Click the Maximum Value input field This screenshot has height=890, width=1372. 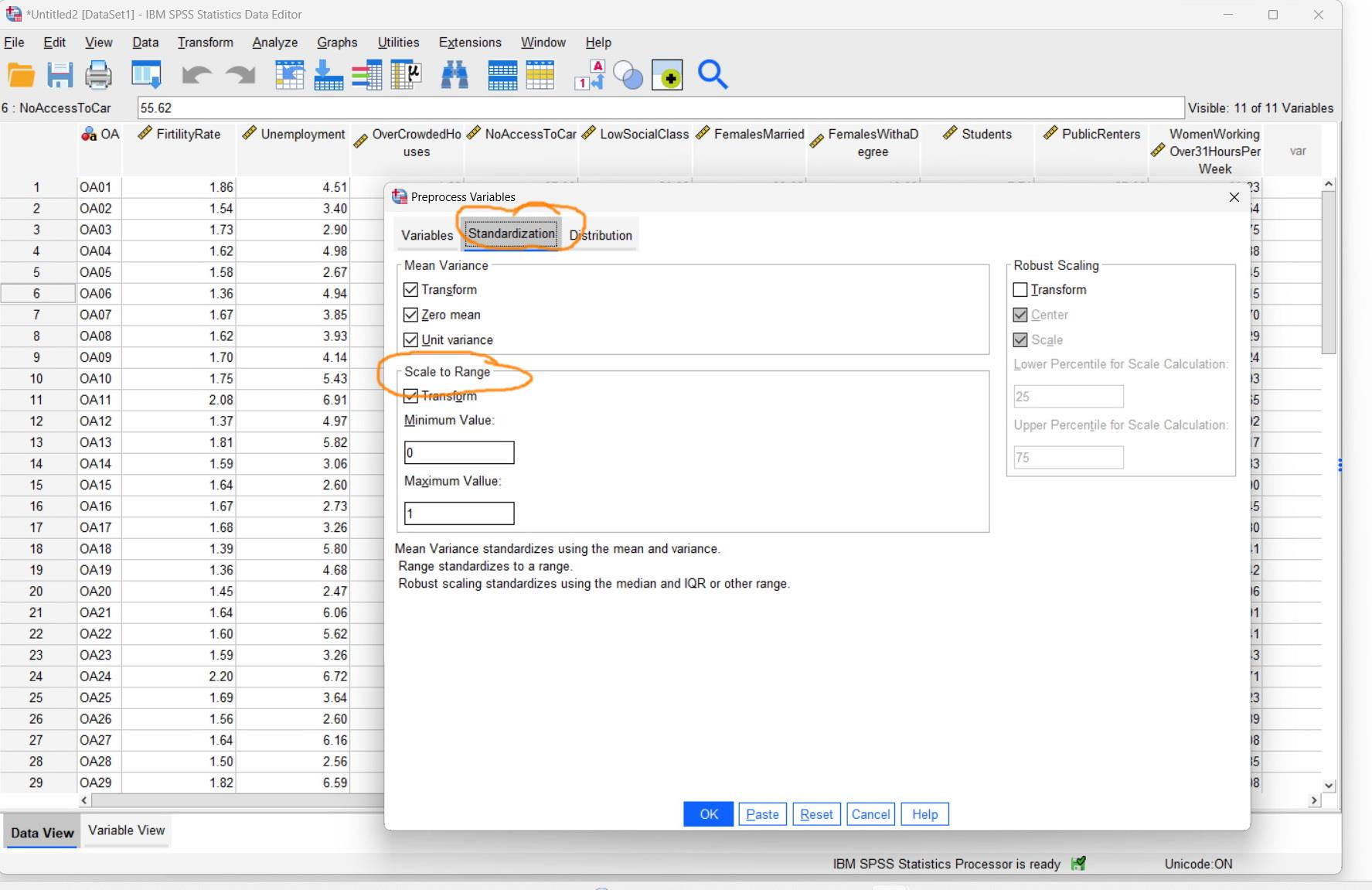[x=458, y=513]
